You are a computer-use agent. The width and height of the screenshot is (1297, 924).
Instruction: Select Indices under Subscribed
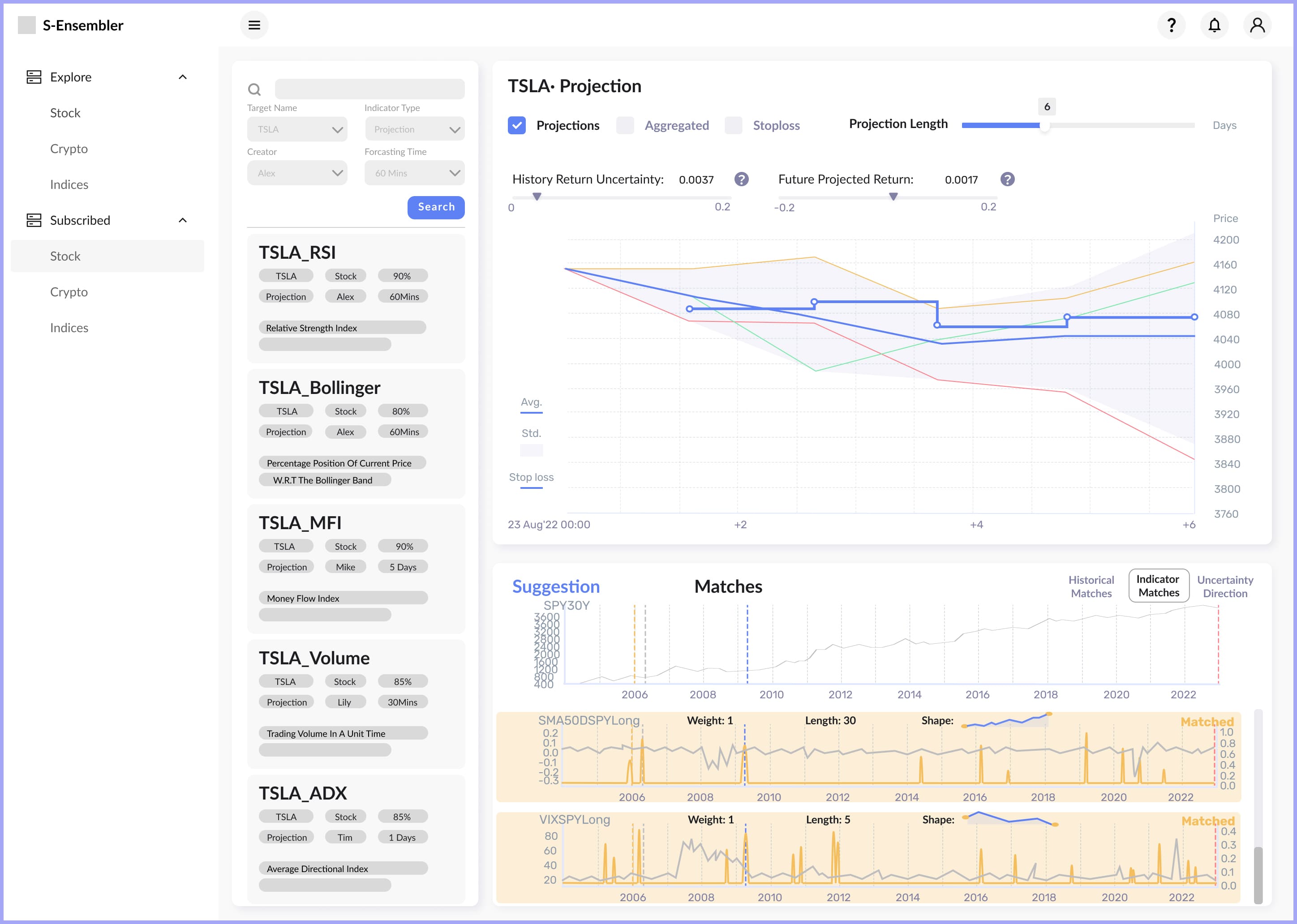(x=69, y=328)
